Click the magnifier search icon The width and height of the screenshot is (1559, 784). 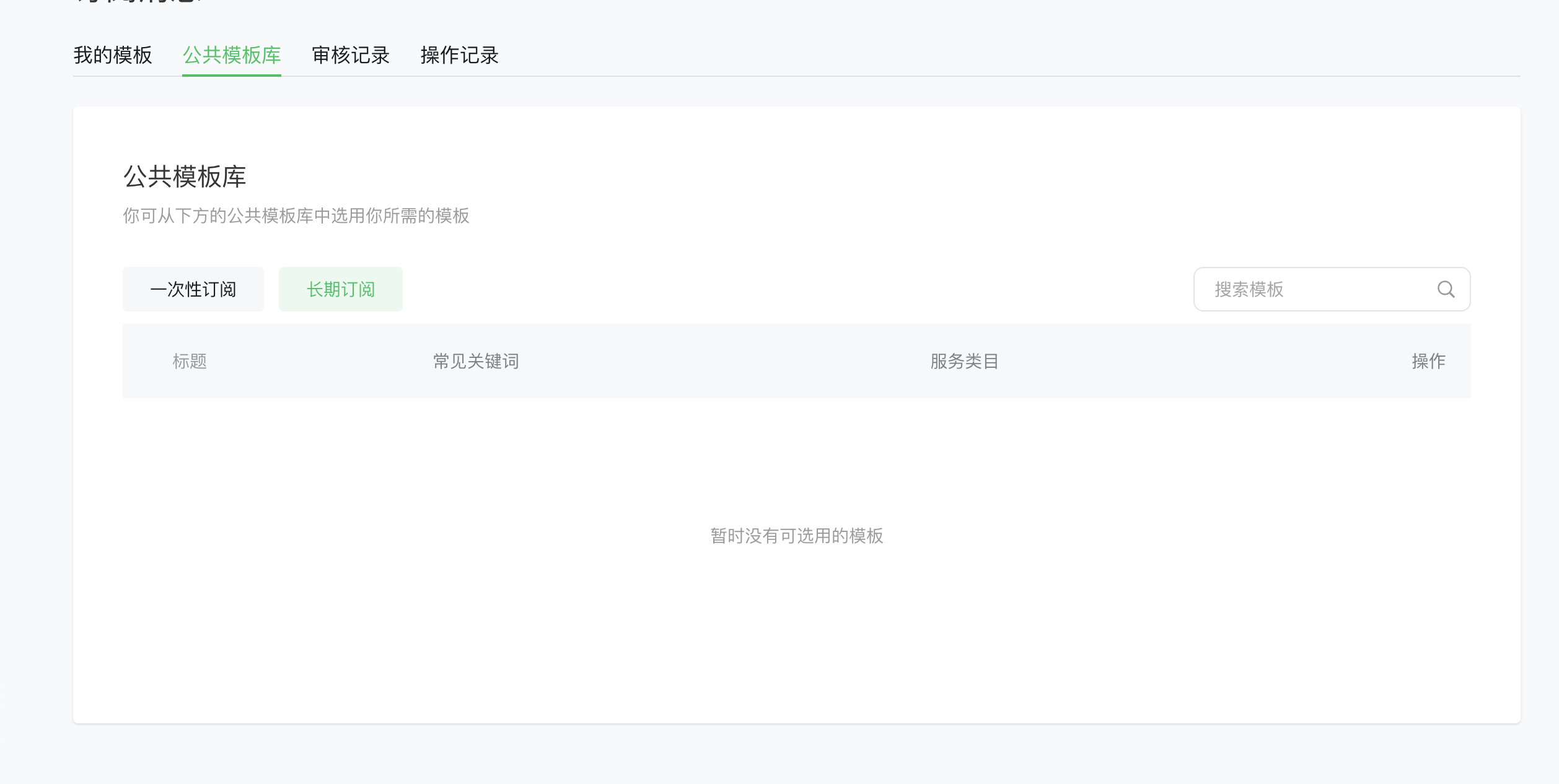click(x=1446, y=289)
